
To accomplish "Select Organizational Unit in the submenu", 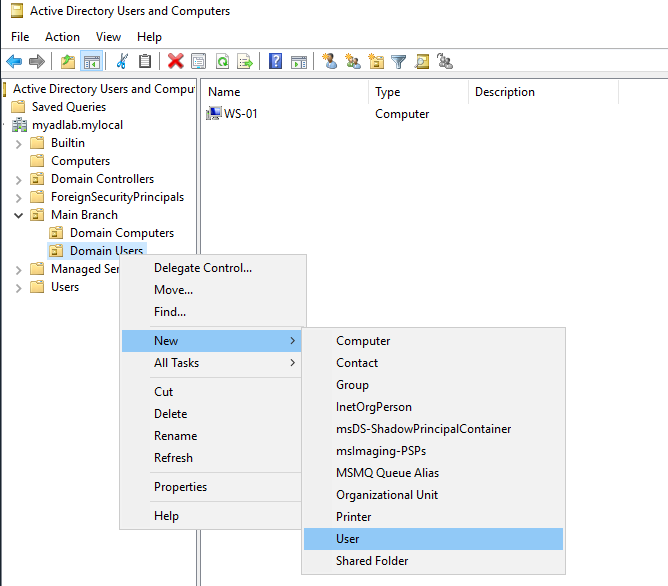I will pyautogui.click(x=387, y=495).
